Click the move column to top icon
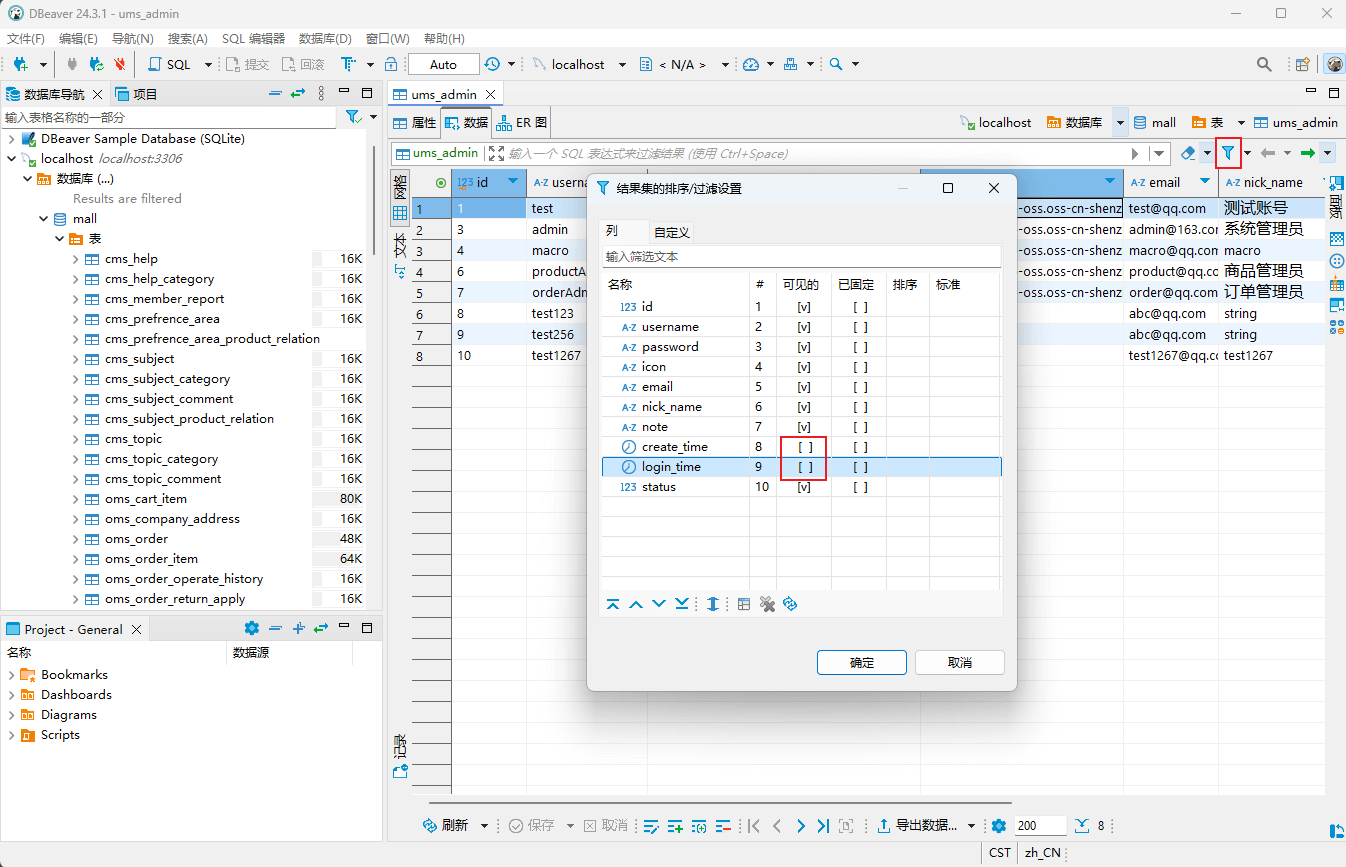The width and height of the screenshot is (1346, 867). click(x=613, y=604)
